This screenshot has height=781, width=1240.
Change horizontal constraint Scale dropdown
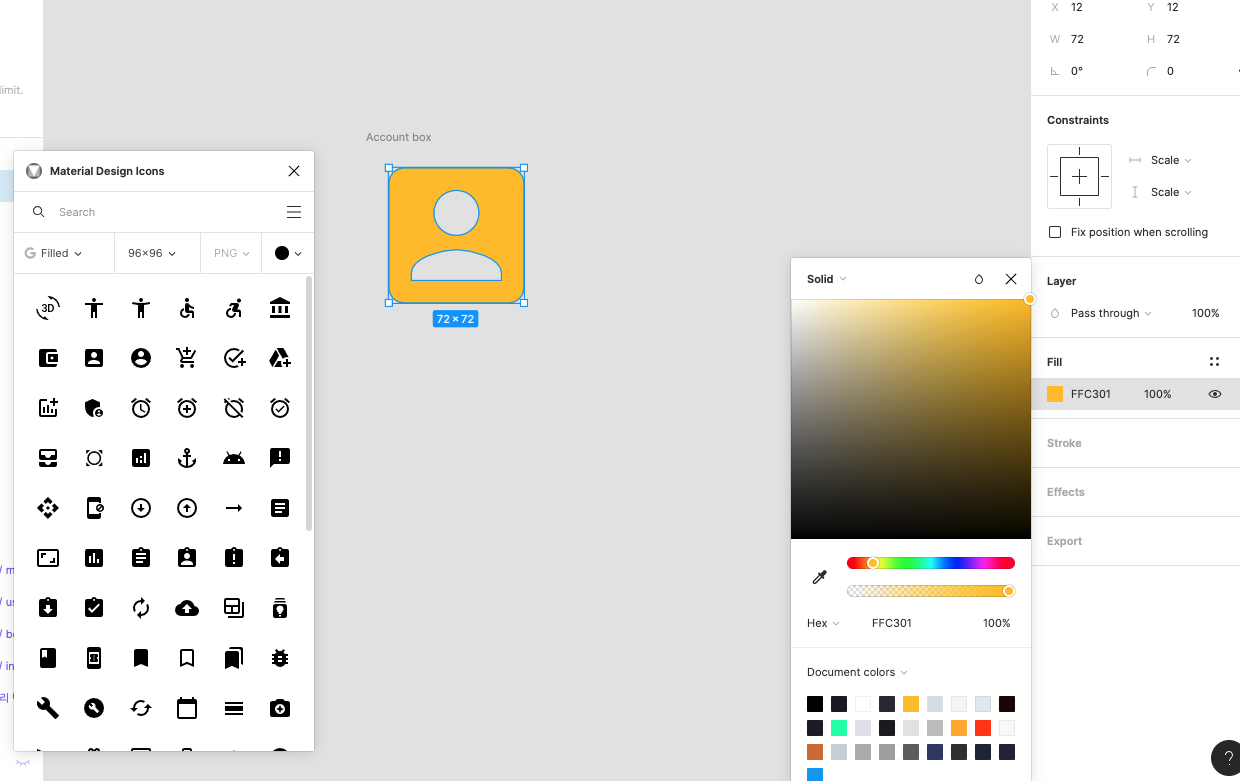1171,160
